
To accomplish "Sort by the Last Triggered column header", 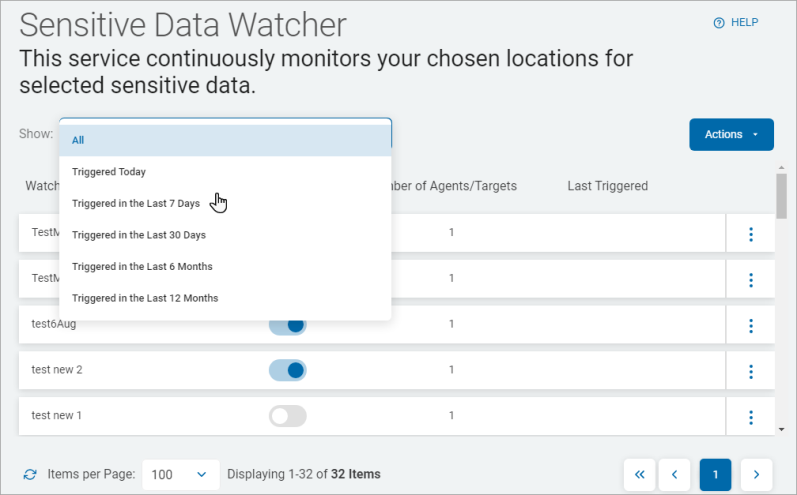I will 607,186.
